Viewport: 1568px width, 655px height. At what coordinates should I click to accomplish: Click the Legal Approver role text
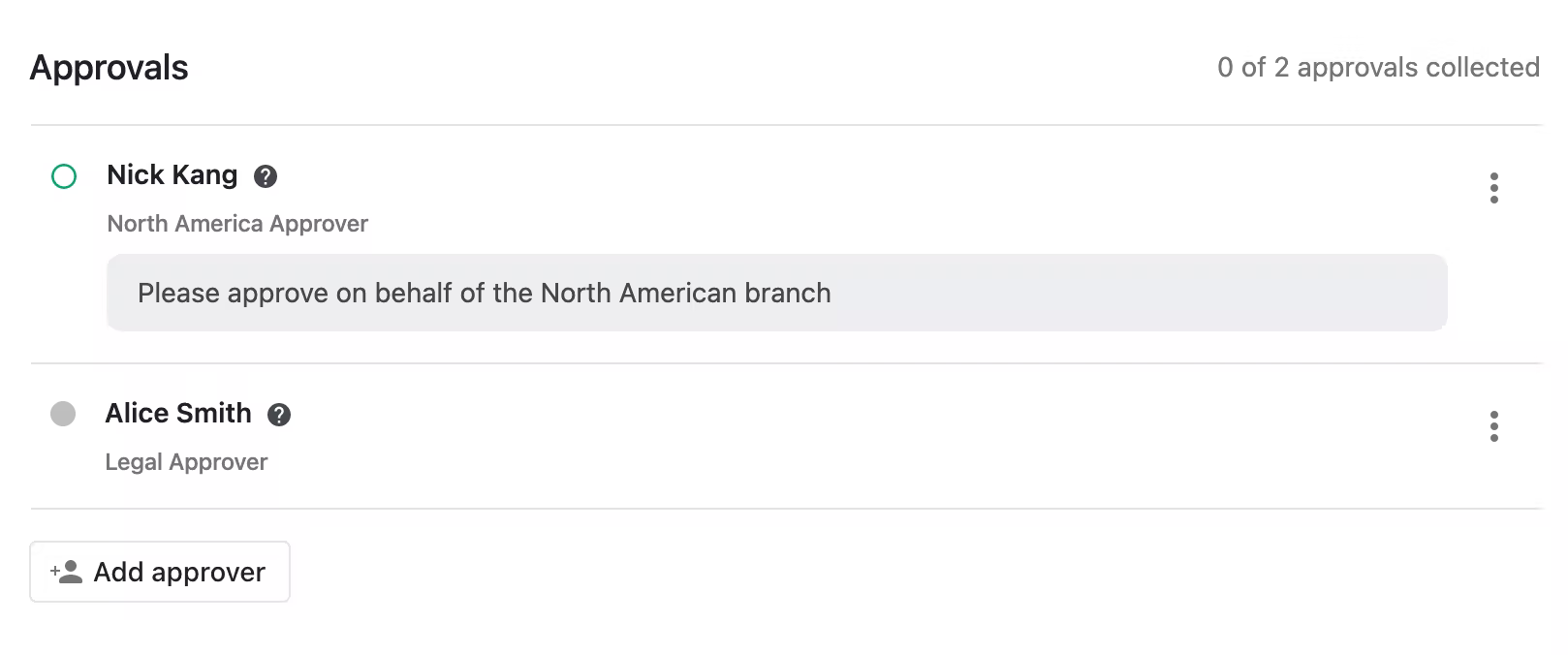tap(186, 462)
